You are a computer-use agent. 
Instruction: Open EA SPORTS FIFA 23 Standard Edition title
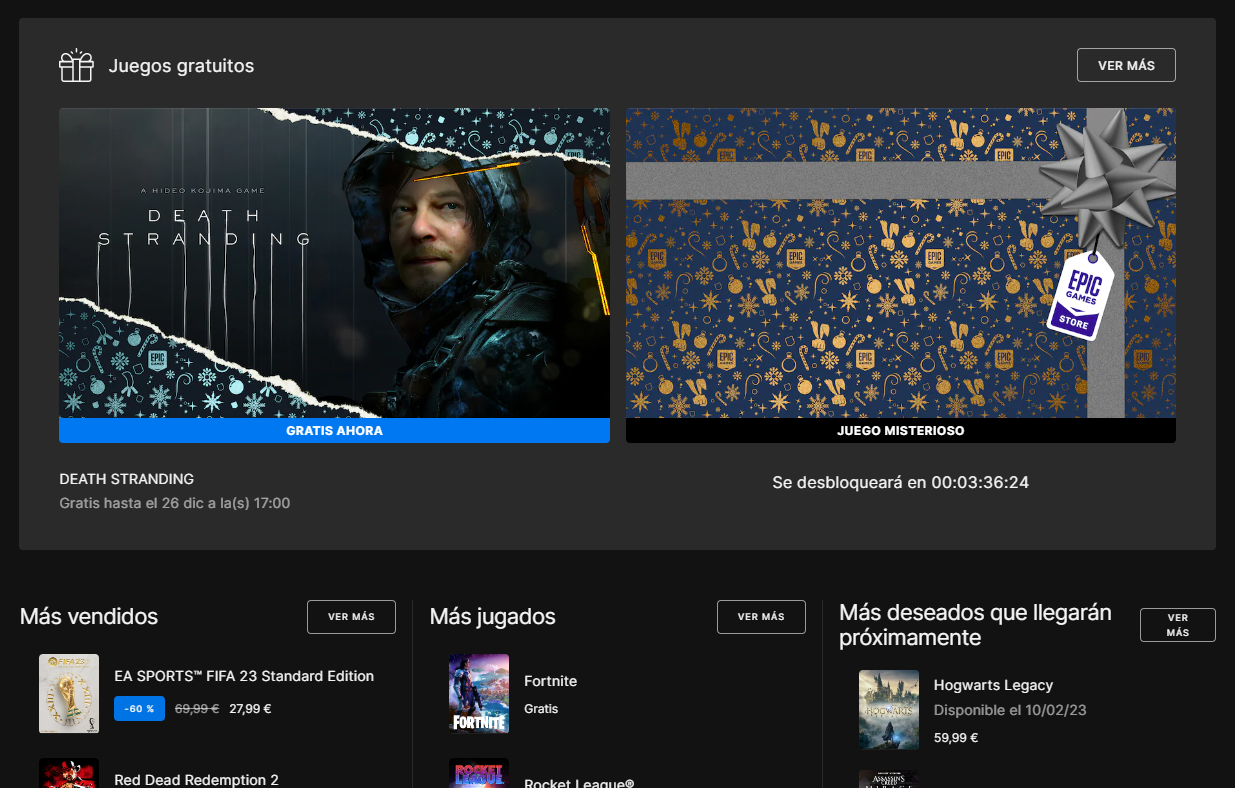click(244, 676)
